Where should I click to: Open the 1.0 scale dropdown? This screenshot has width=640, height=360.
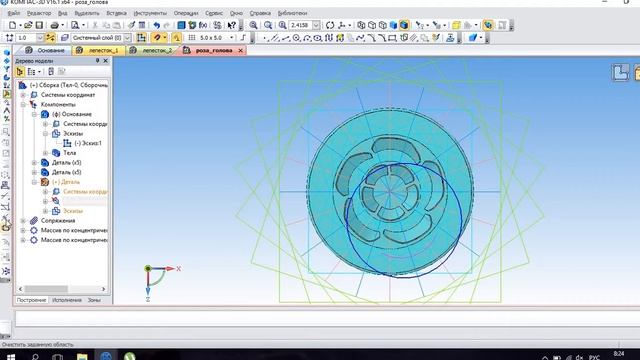click(x=40, y=38)
